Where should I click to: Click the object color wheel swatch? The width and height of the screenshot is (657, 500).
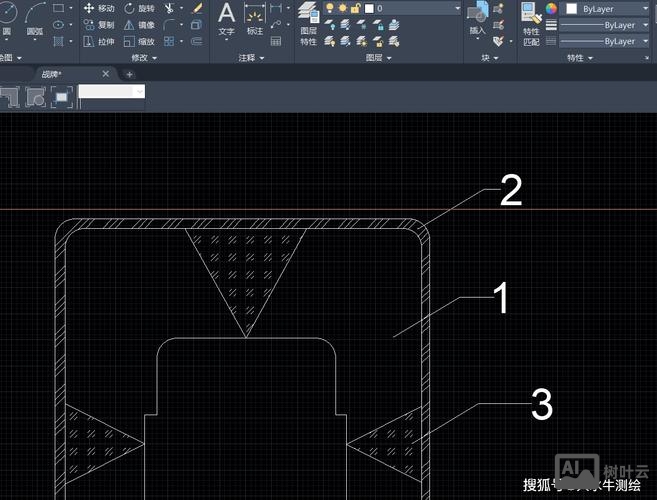coord(550,8)
